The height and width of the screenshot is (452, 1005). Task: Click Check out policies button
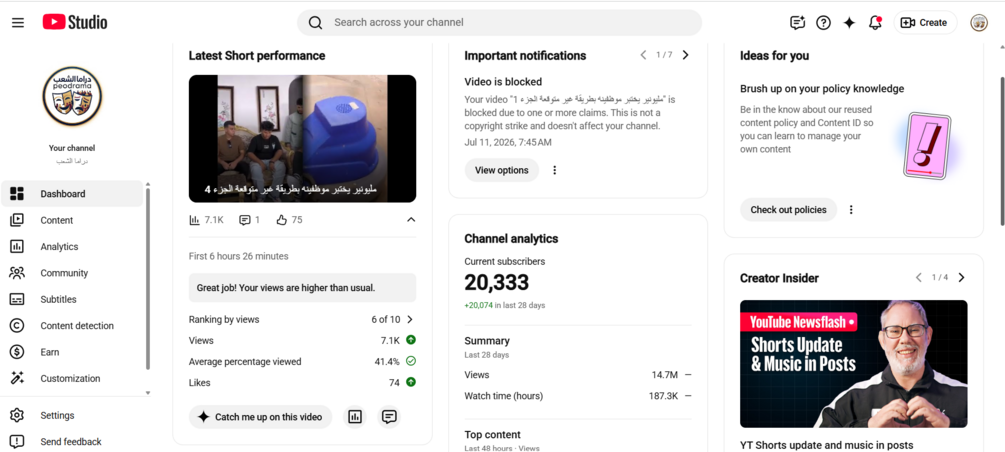[788, 210]
